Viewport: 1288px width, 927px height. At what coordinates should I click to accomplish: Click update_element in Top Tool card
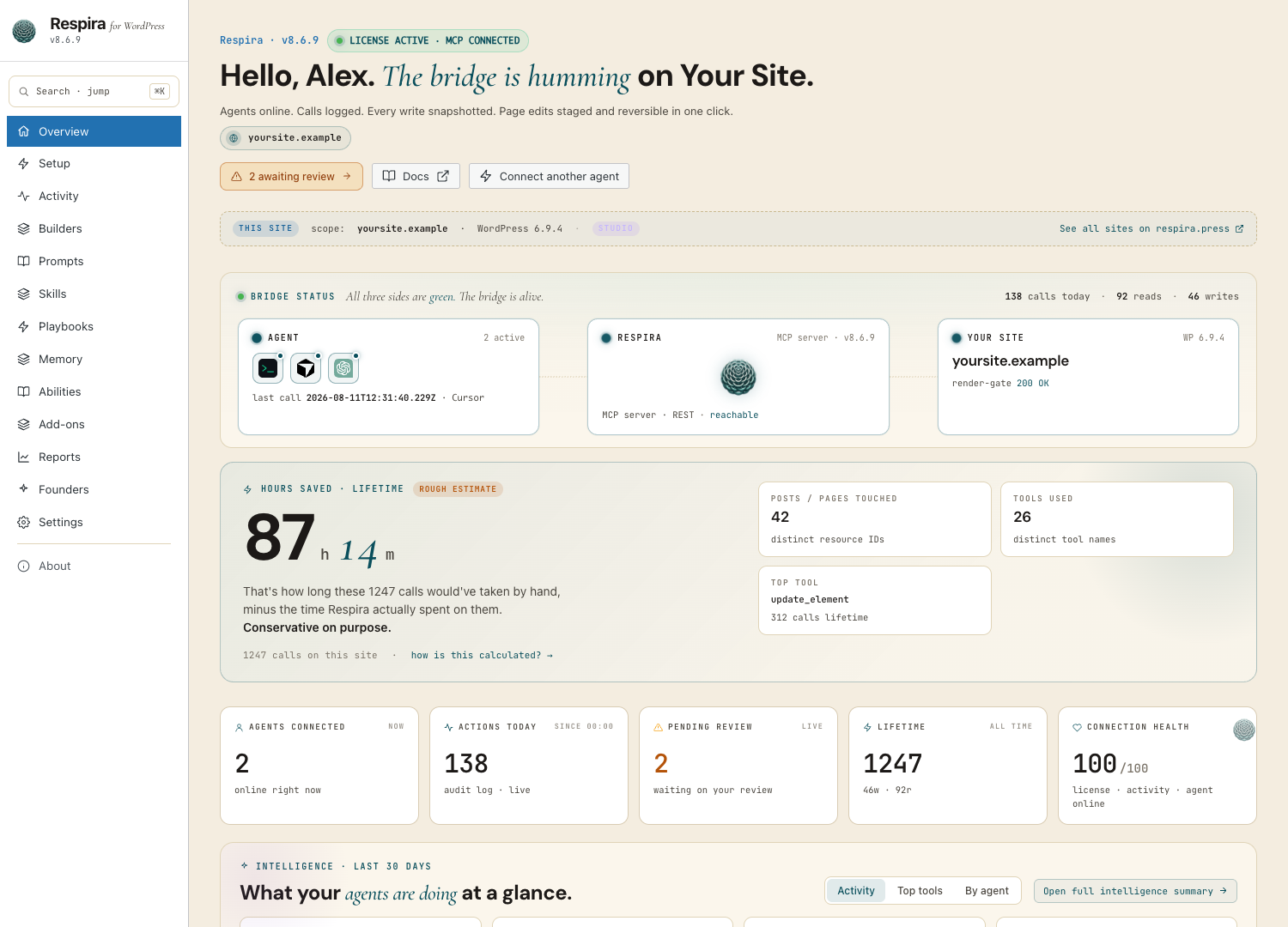[x=810, y=600]
